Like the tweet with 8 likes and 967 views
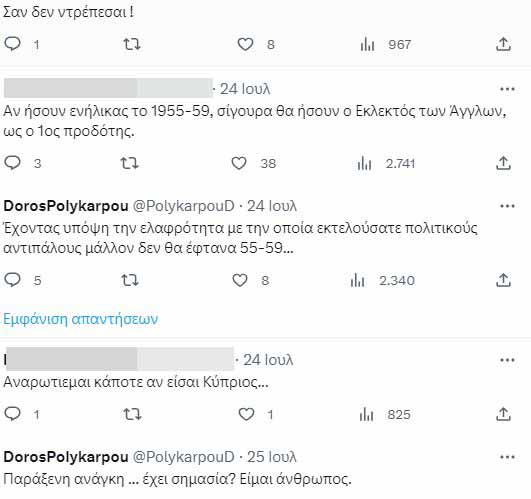The height and width of the screenshot is (499, 531). click(245, 44)
